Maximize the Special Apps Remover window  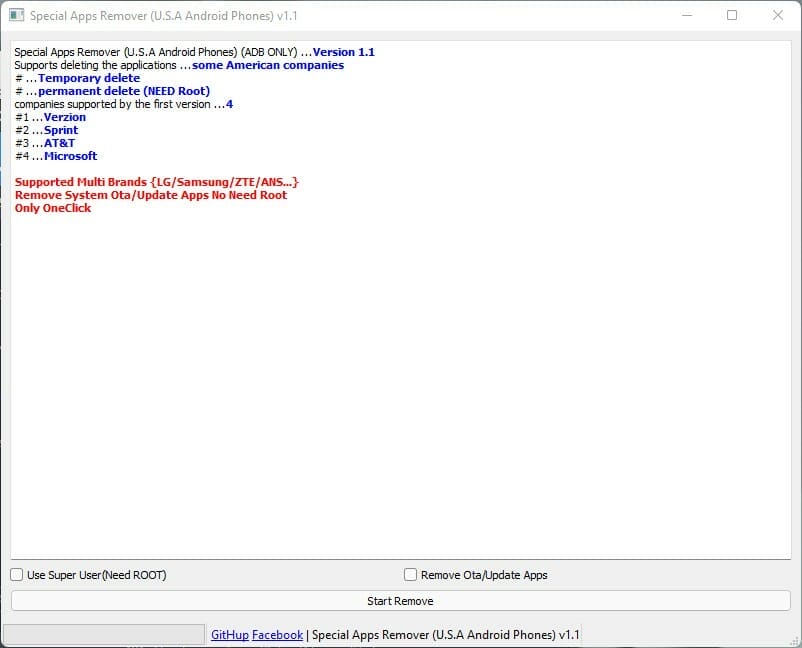tap(732, 15)
